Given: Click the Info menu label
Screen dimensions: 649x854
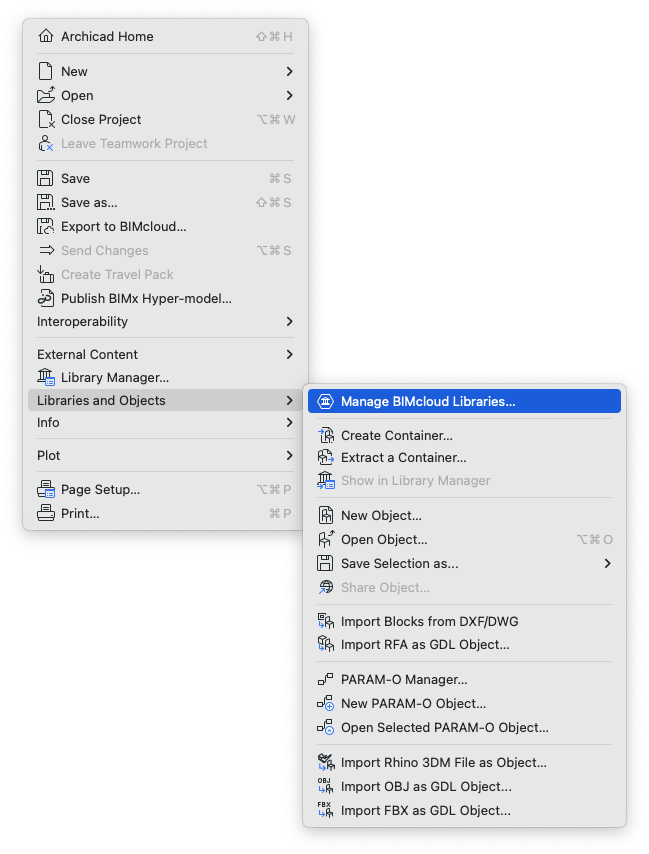Looking at the screenshot, I should click(x=48, y=422).
